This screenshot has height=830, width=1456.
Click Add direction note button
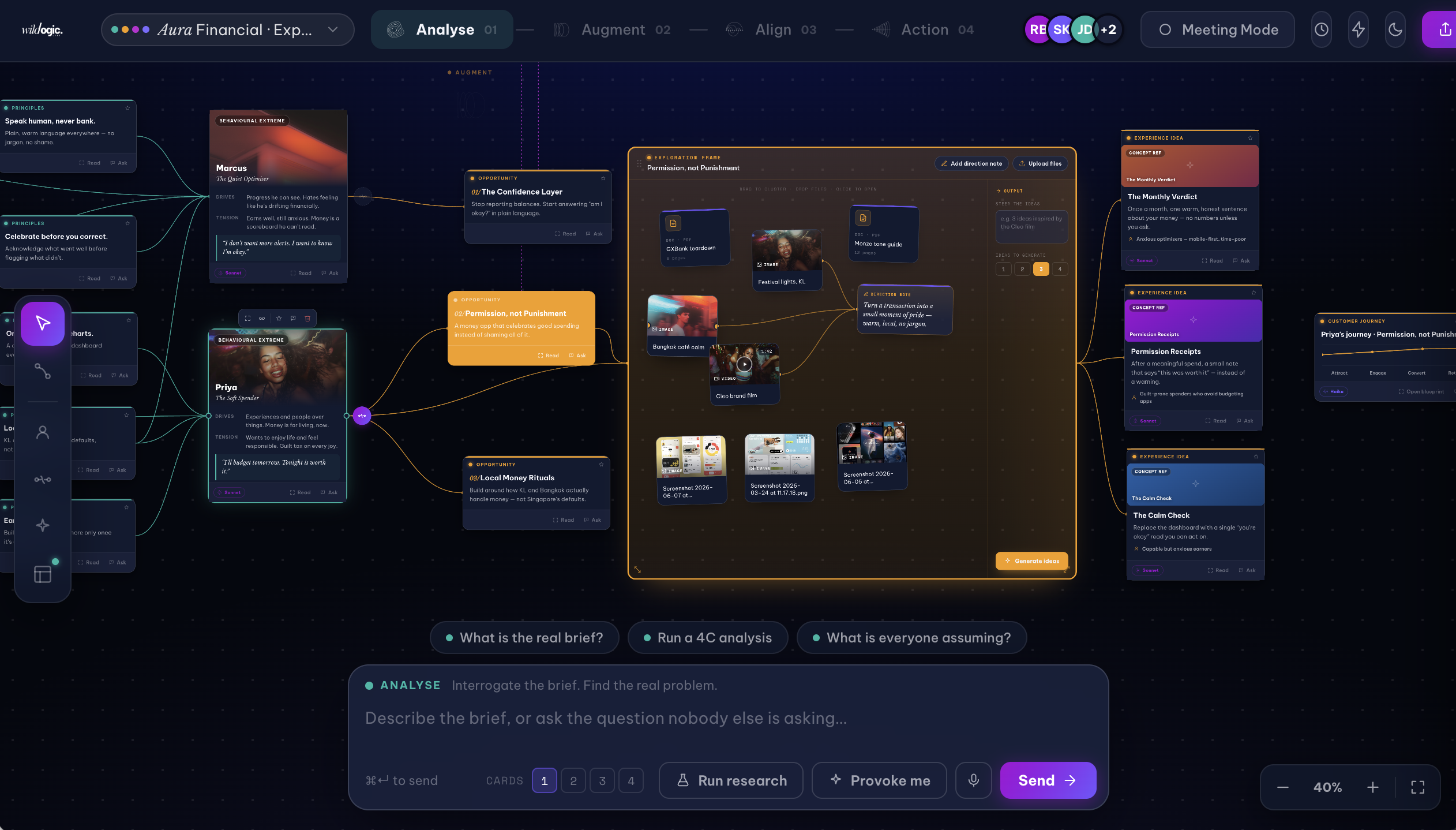971,163
